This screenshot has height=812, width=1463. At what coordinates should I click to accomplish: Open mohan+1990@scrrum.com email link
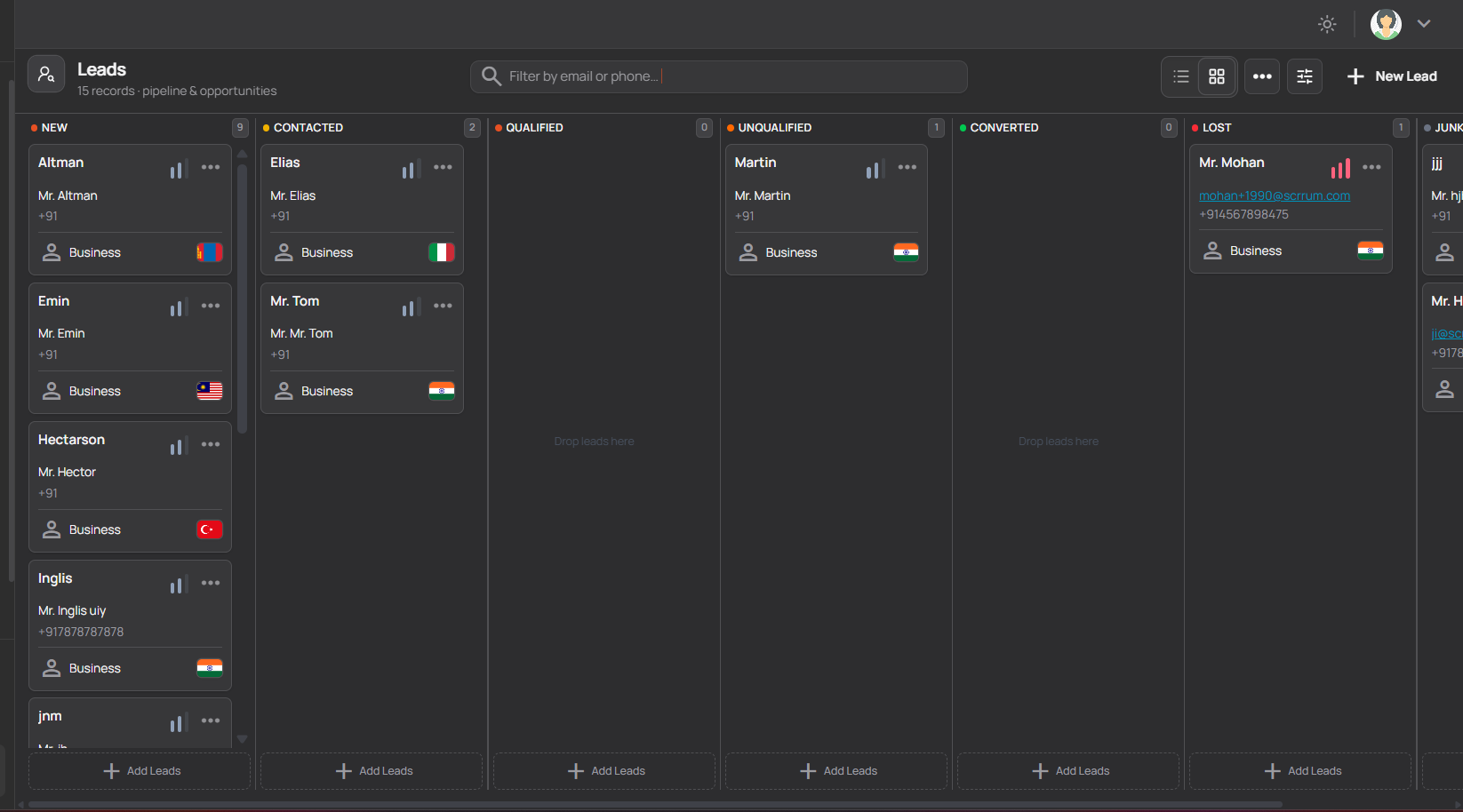pos(1275,195)
